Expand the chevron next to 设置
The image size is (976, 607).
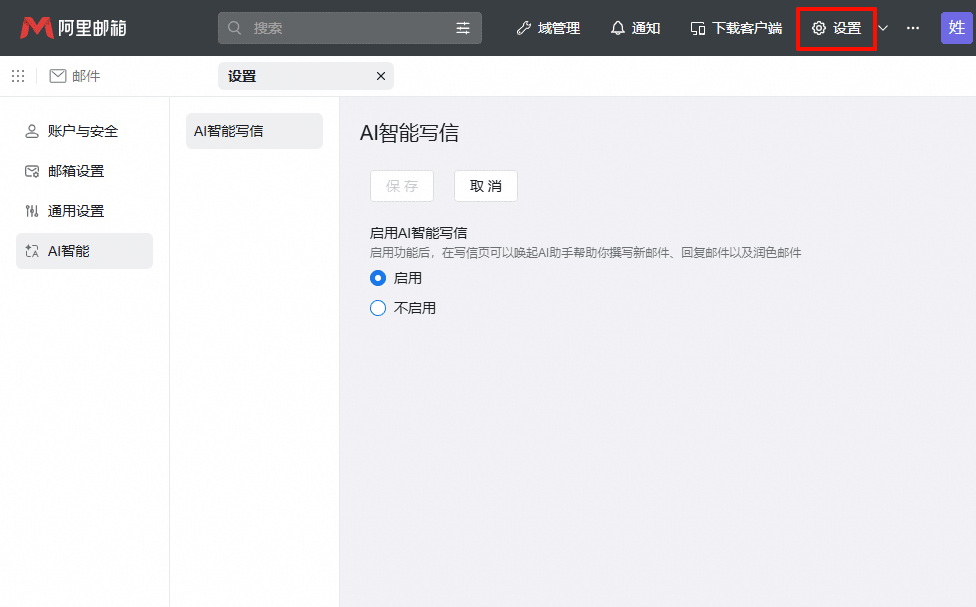pyautogui.click(x=882, y=28)
